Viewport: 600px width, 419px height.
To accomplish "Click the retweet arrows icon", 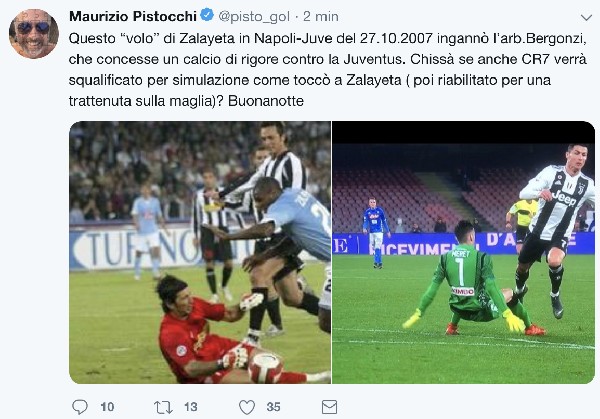I will pos(163,407).
